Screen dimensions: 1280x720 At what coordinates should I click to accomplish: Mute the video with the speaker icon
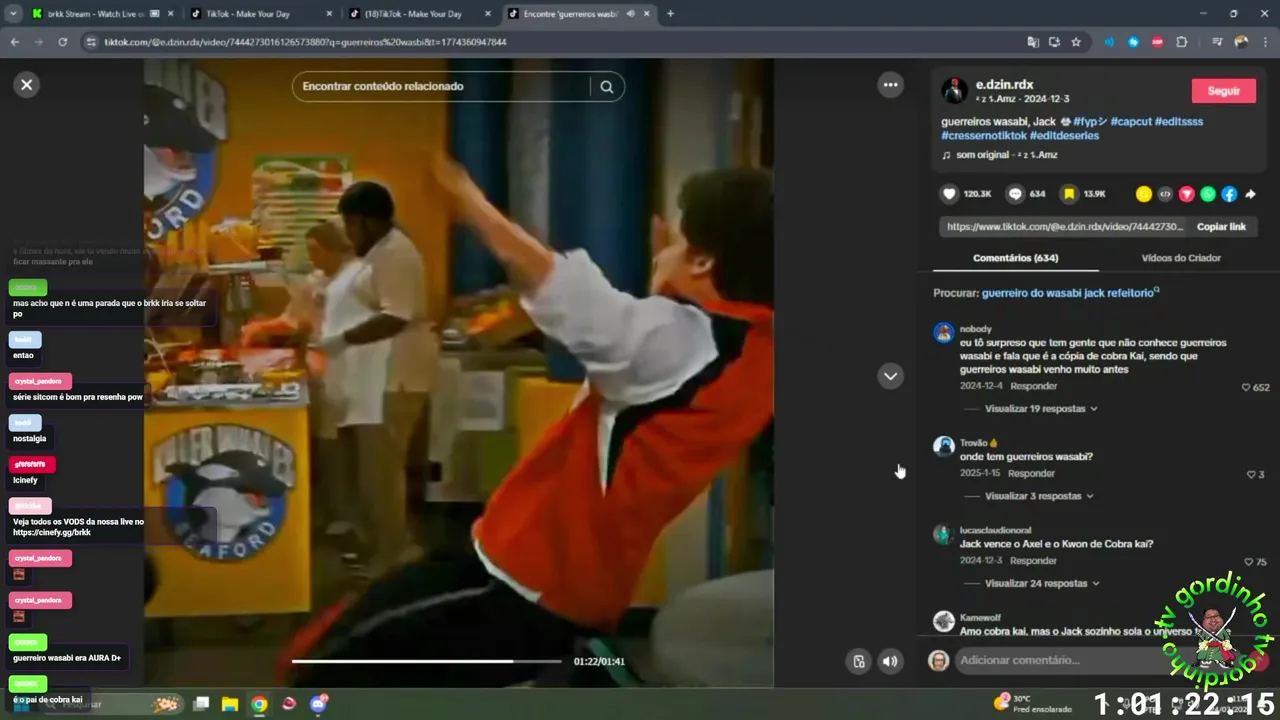click(889, 661)
